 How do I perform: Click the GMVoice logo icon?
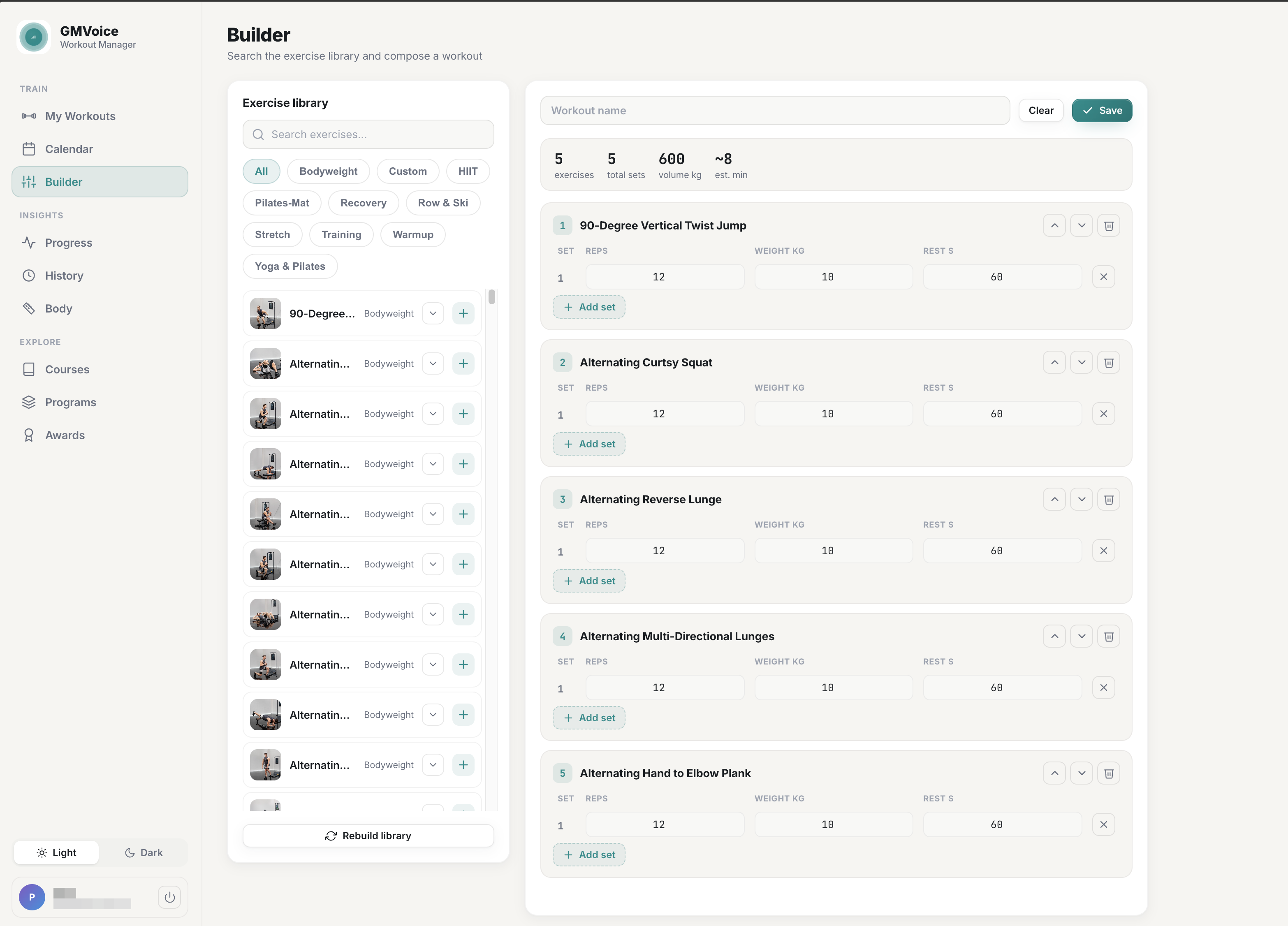(34, 37)
